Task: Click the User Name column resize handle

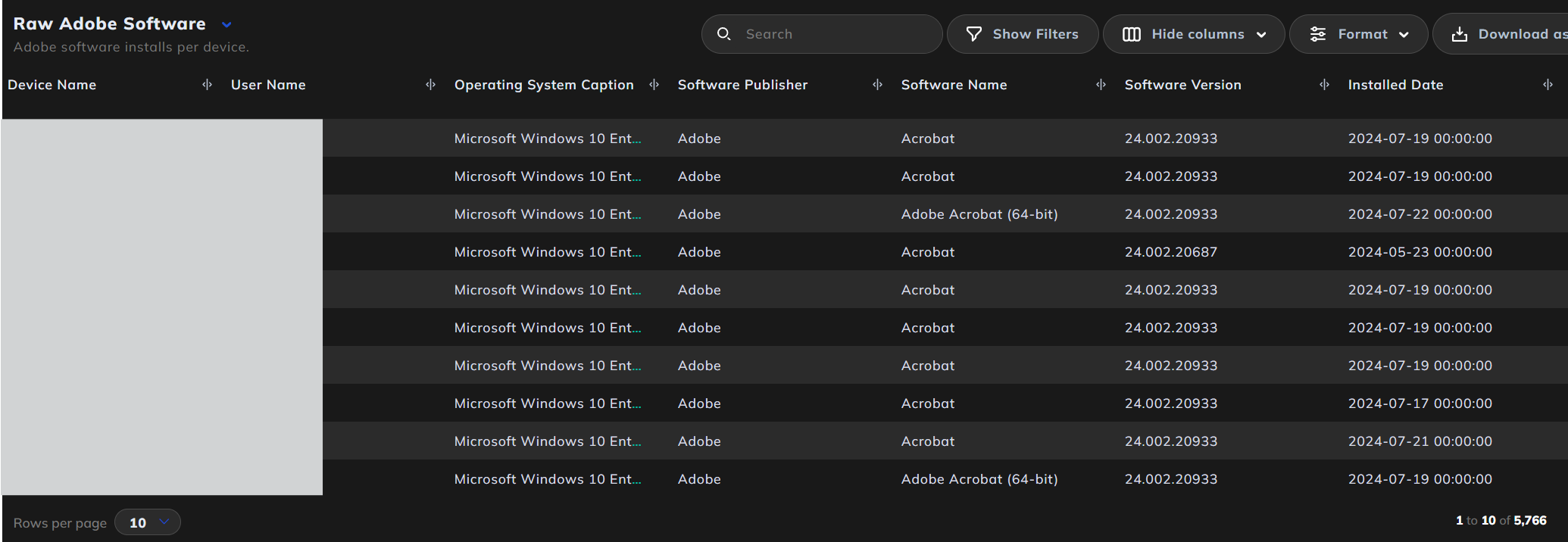Action: pyautogui.click(x=430, y=85)
